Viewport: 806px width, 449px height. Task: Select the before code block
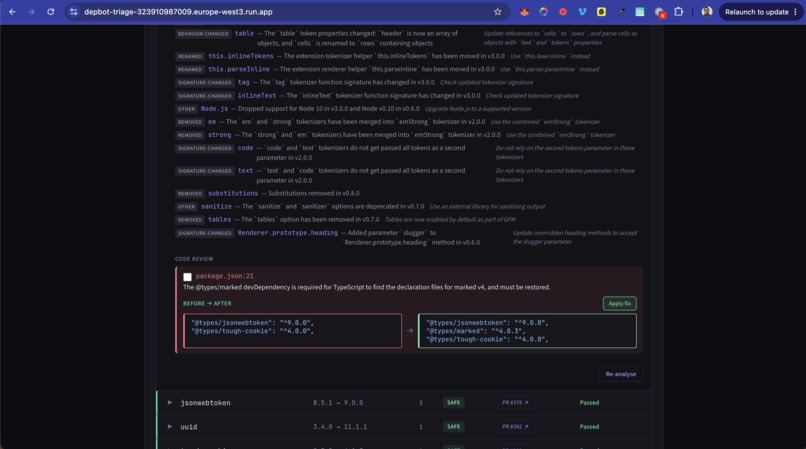pyautogui.click(x=292, y=331)
